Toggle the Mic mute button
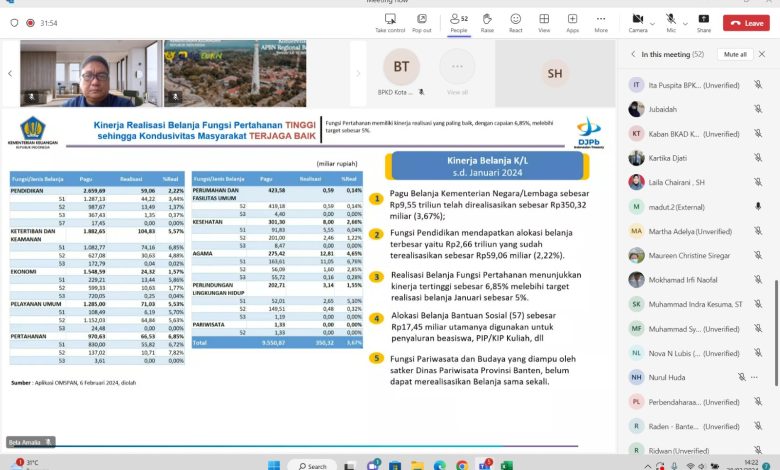 point(670,20)
